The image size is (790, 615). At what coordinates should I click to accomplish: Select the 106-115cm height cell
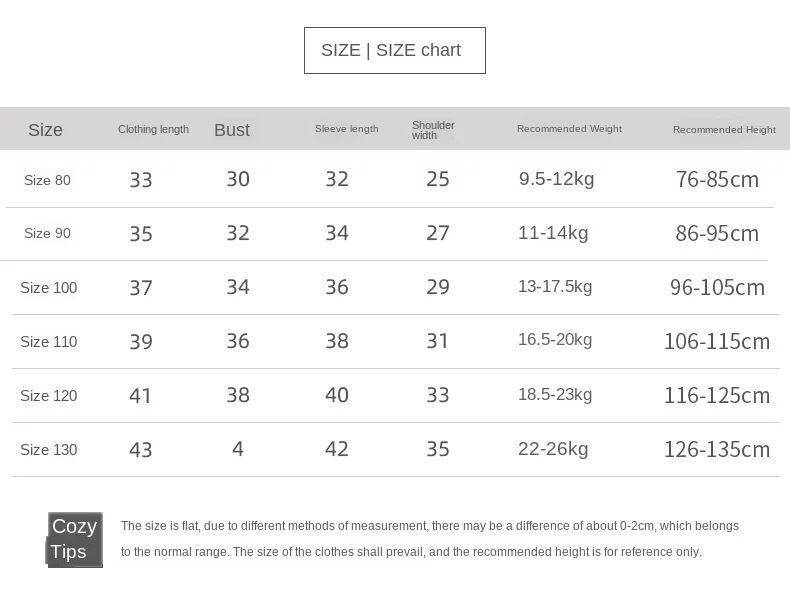point(717,342)
